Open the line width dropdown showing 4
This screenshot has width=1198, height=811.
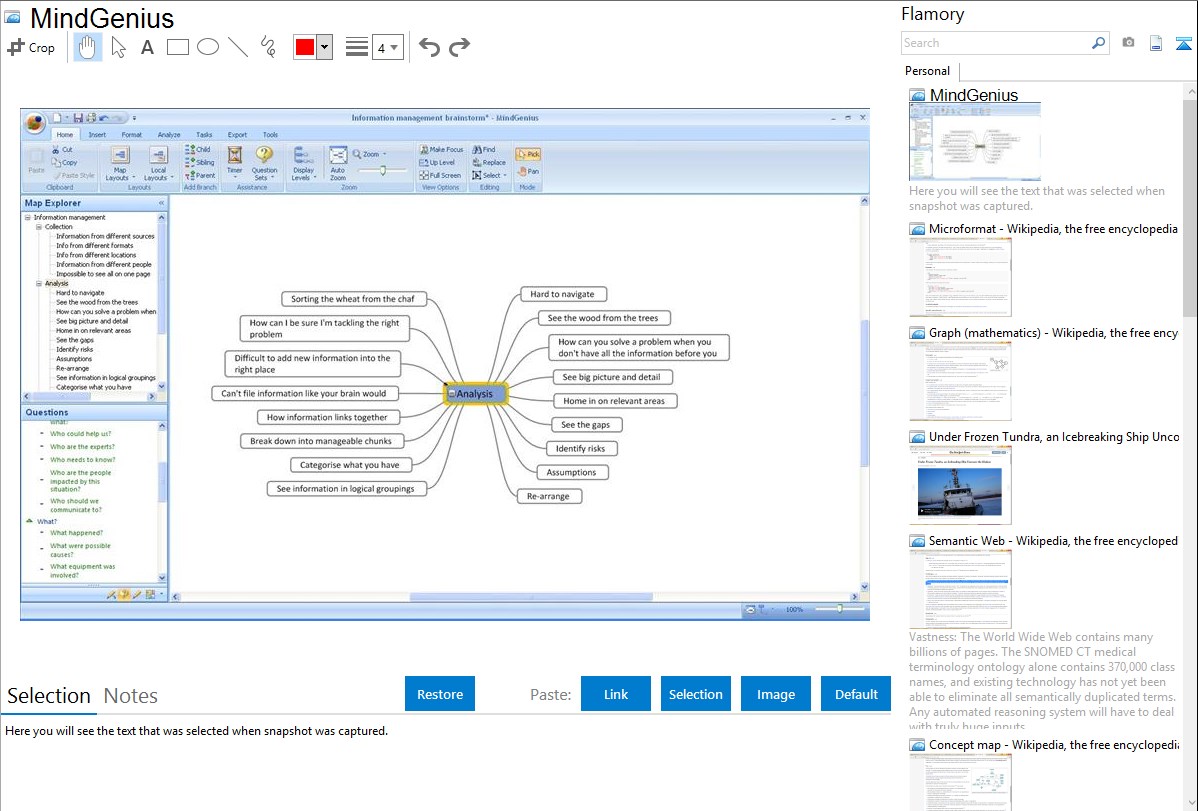click(387, 47)
